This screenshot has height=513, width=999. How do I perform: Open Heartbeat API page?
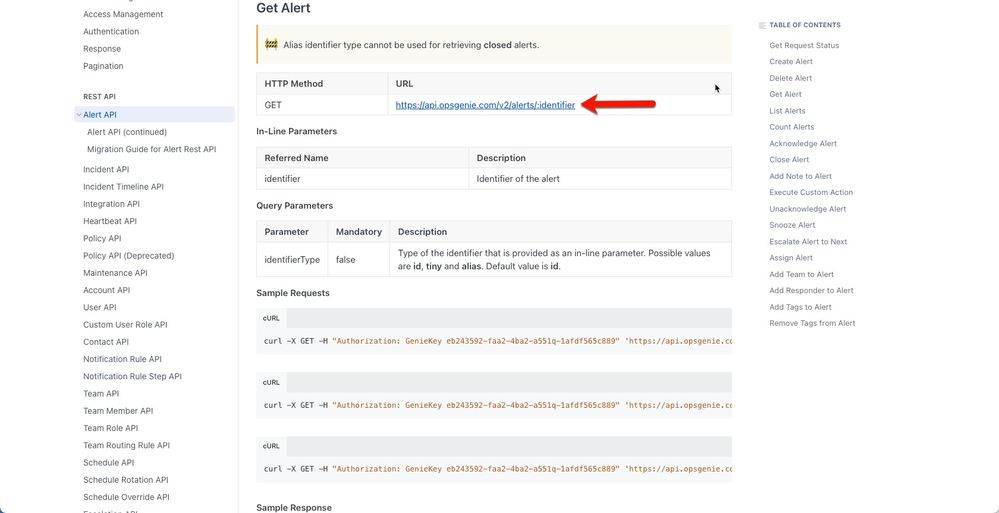pos(110,221)
